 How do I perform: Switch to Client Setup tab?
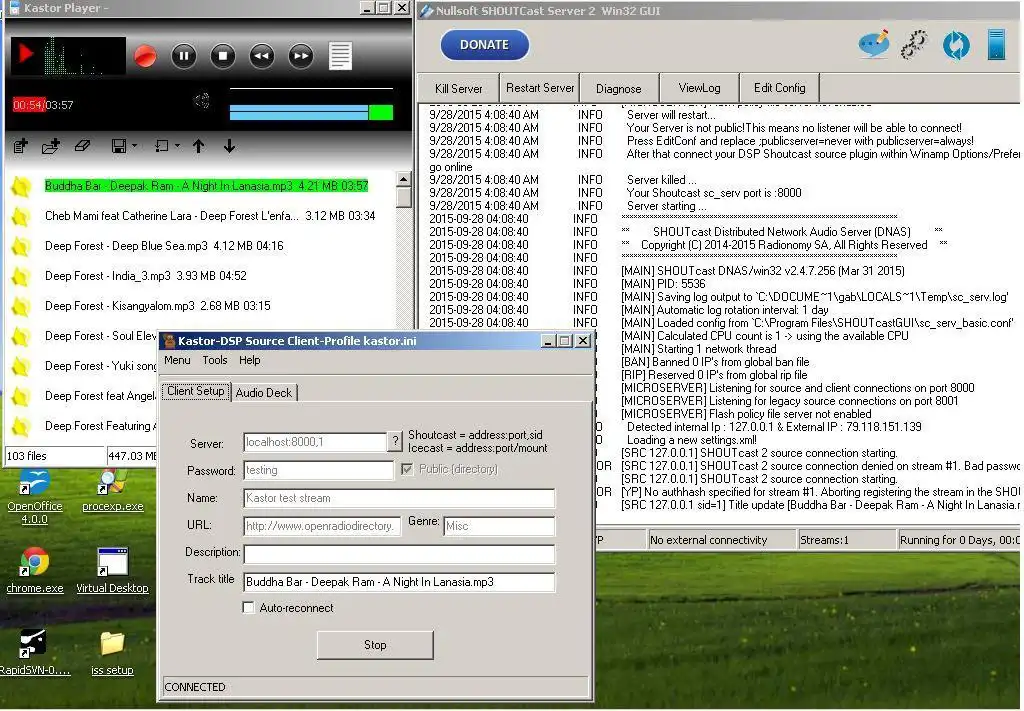click(x=195, y=391)
